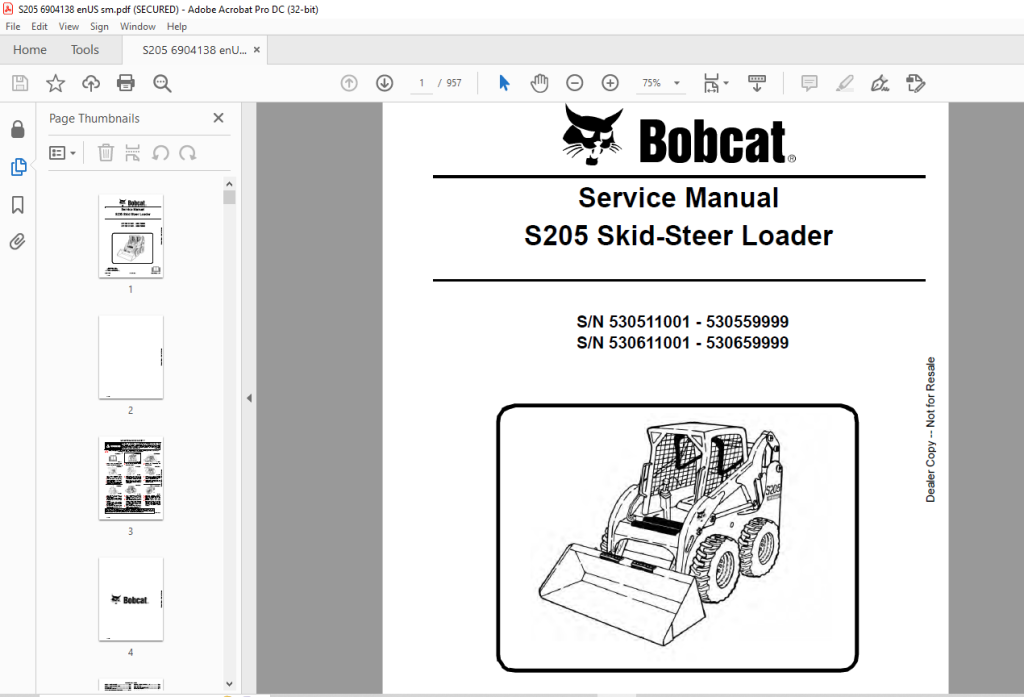This screenshot has height=697, width=1024.
Task: Open the Sign menu
Action: tap(99, 27)
